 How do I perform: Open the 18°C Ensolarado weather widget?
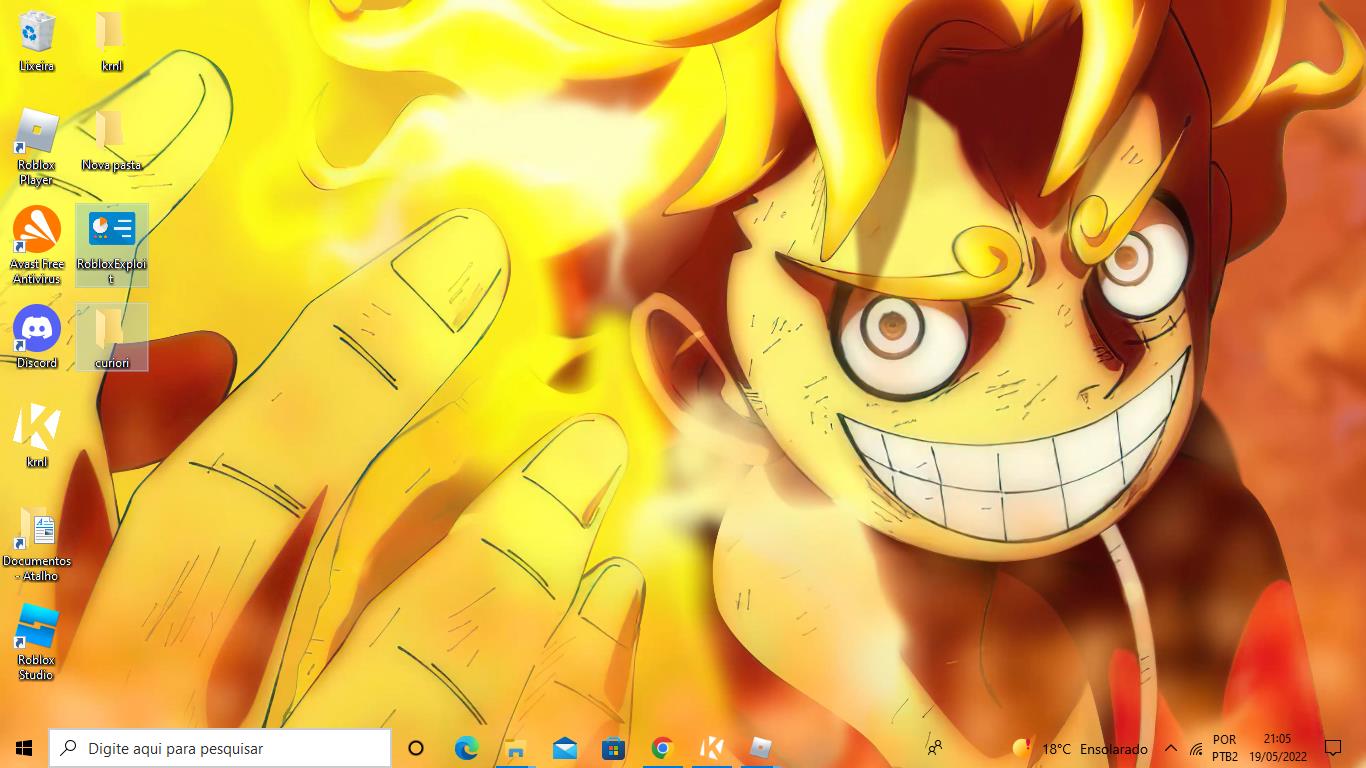coord(1080,748)
